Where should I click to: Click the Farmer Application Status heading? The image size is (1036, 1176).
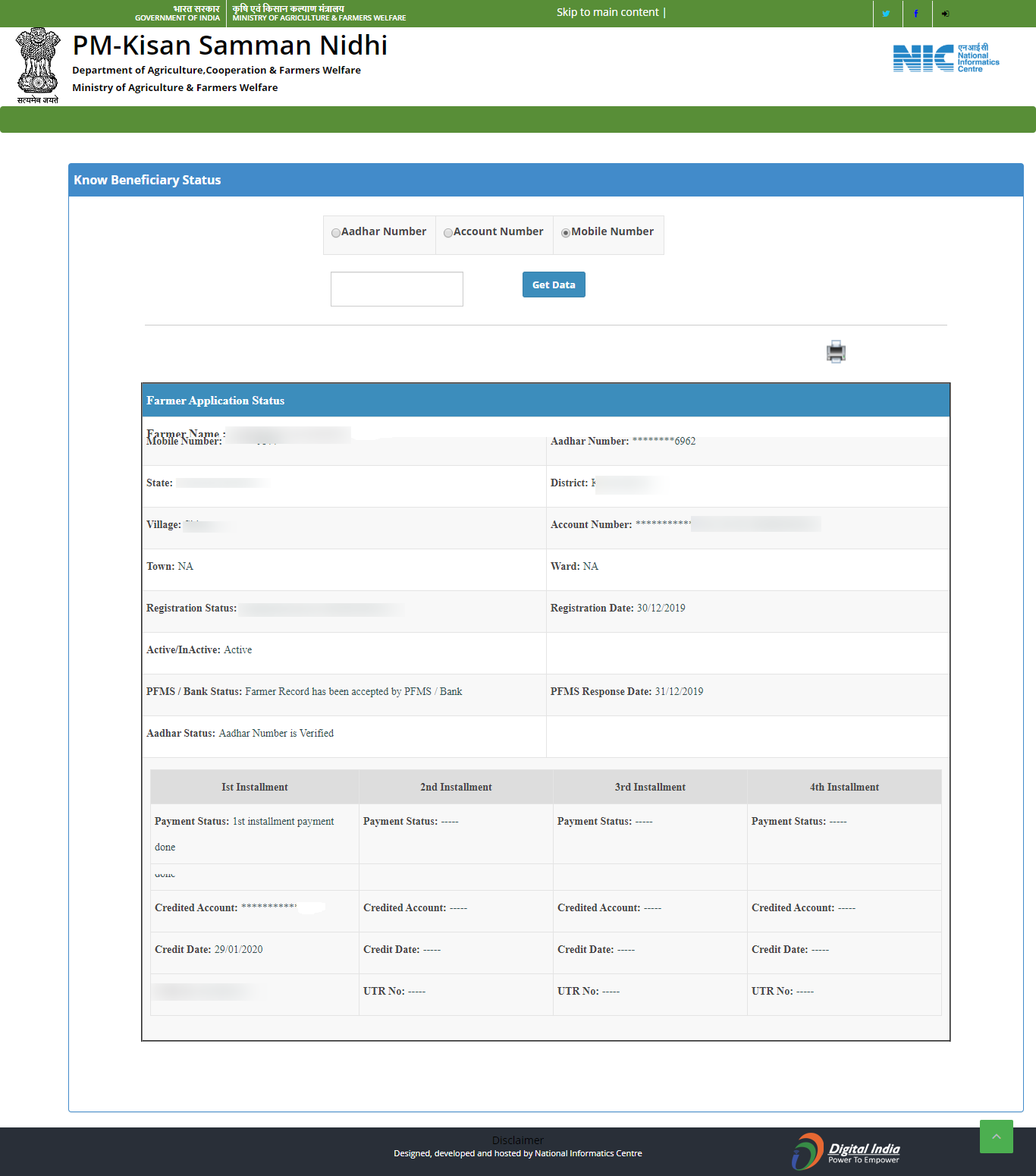click(x=215, y=401)
